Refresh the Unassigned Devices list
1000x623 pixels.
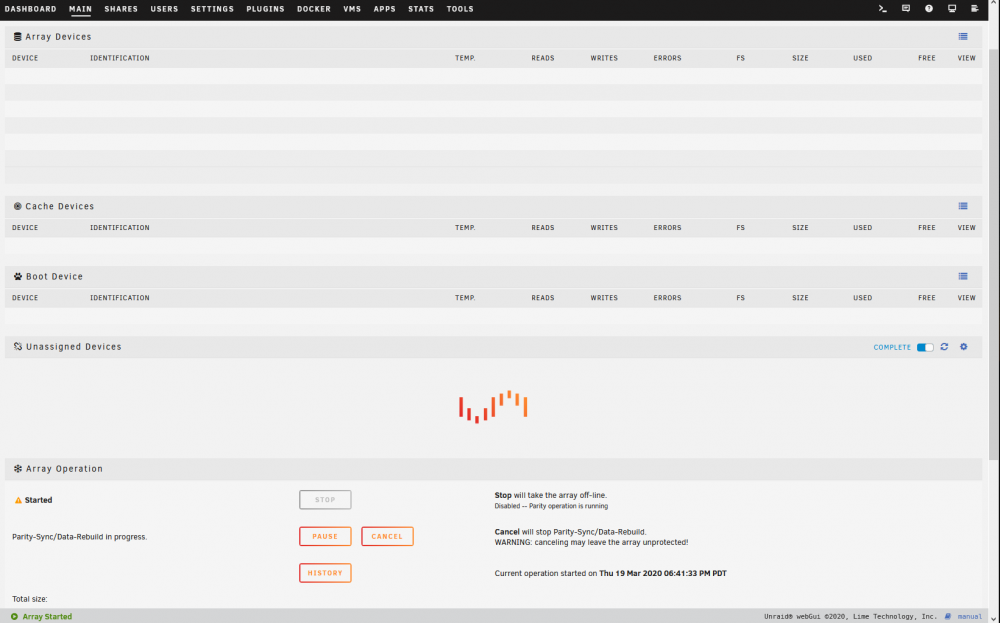click(x=945, y=347)
